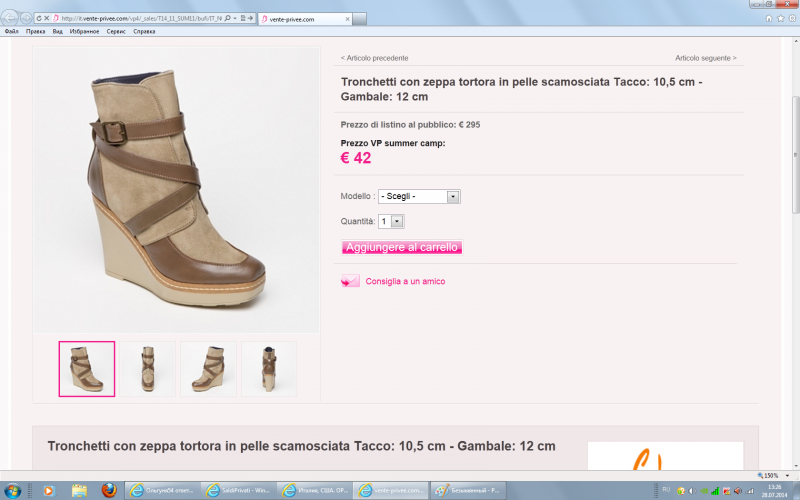The width and height of the screenshot is (800, 500).
Task: Refresh the page with reload icon
Action: coord(39,18)
